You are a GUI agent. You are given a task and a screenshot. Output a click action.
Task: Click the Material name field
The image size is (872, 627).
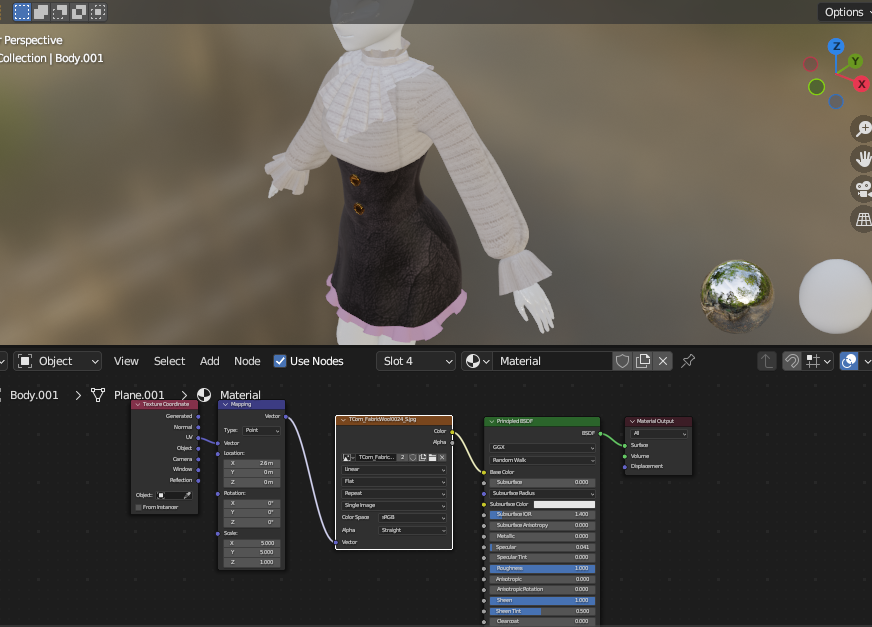tap(554, 361)
